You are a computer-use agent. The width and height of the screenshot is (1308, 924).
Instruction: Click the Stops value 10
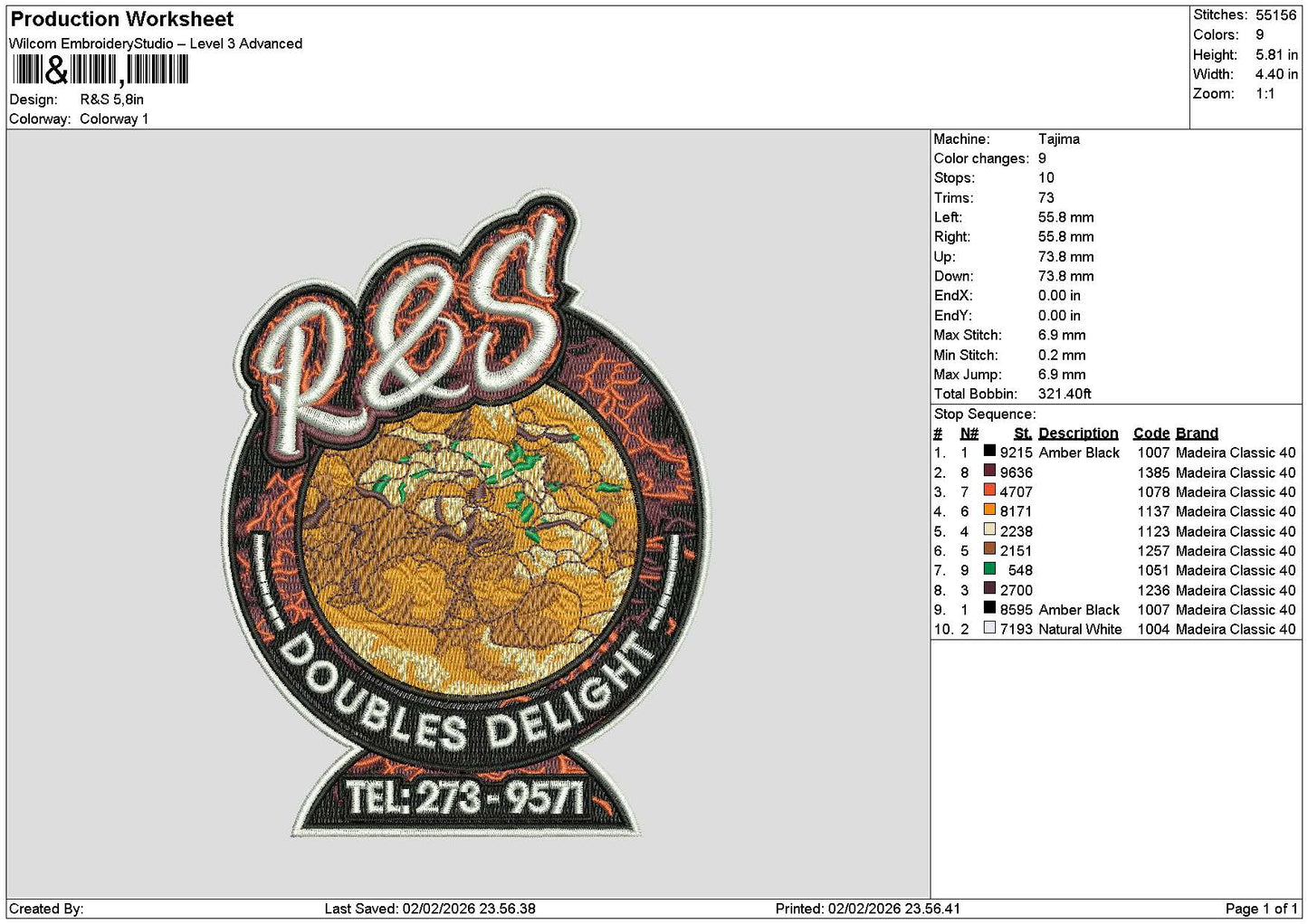click(1046, 178)
